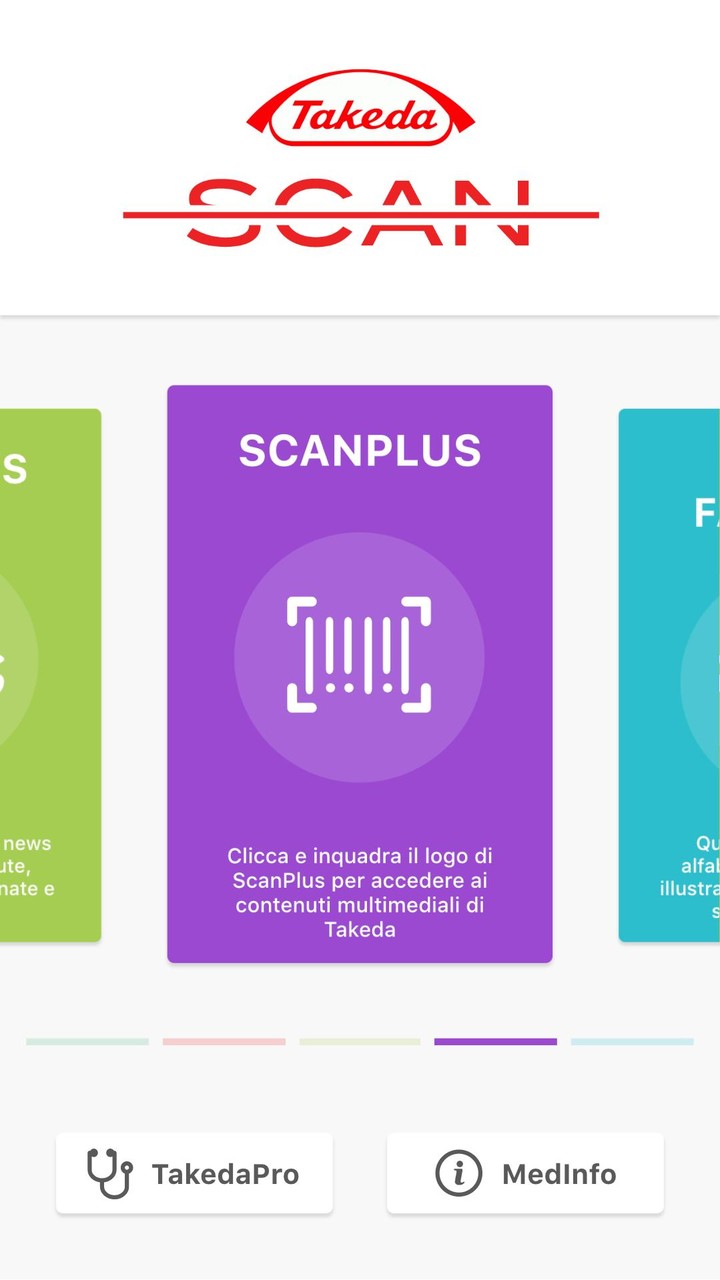
Task: Open the MedInfo button
Action: 525,1173
